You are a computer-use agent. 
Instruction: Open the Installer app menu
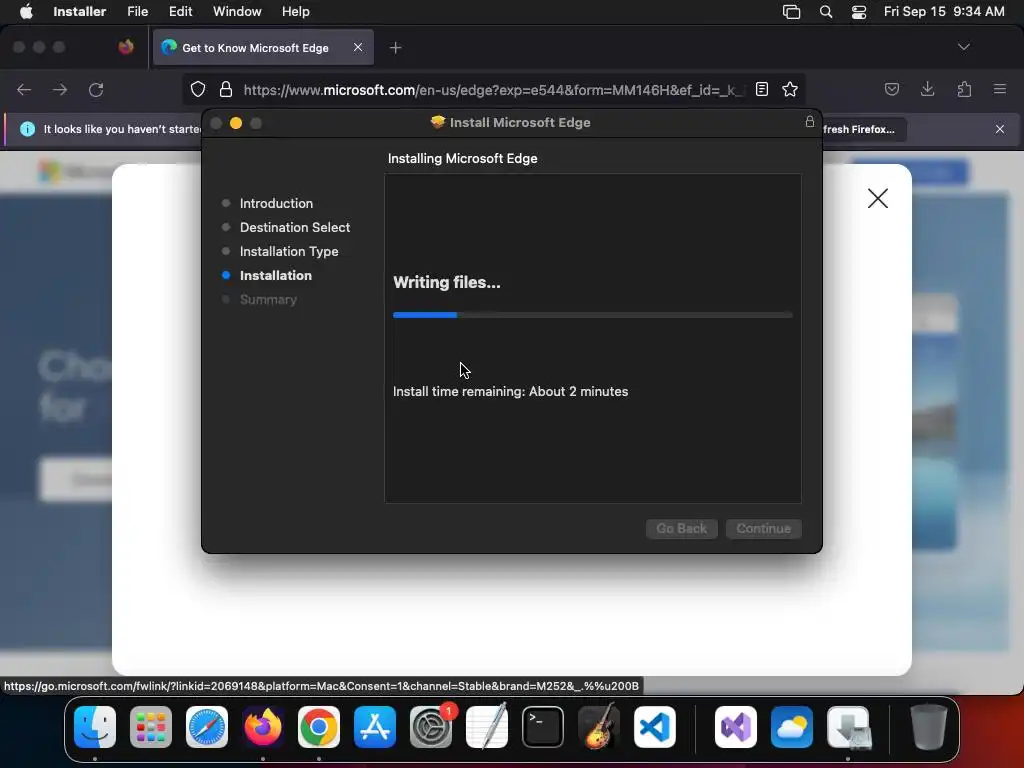(x=79, y=12)
